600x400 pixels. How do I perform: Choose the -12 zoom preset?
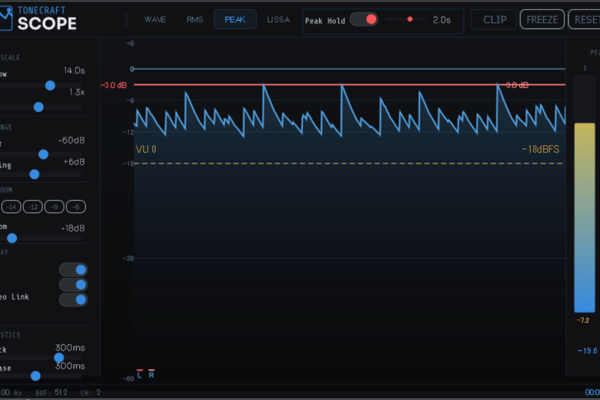tap(33, 207)
